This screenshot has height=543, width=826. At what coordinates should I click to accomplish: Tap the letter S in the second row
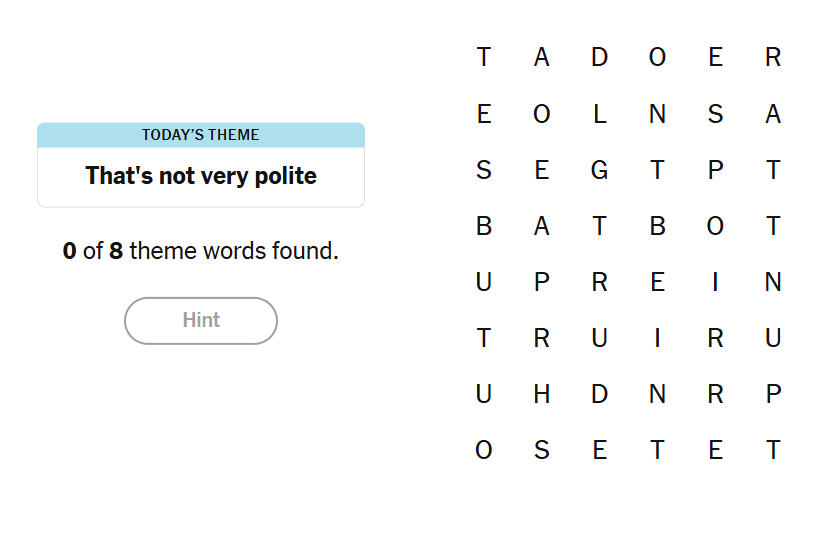coord(715,114)
